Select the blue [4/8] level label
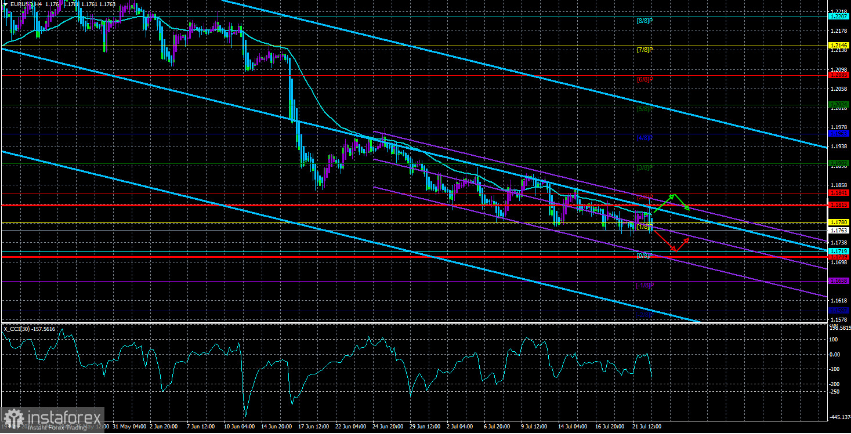 (645, 138)
